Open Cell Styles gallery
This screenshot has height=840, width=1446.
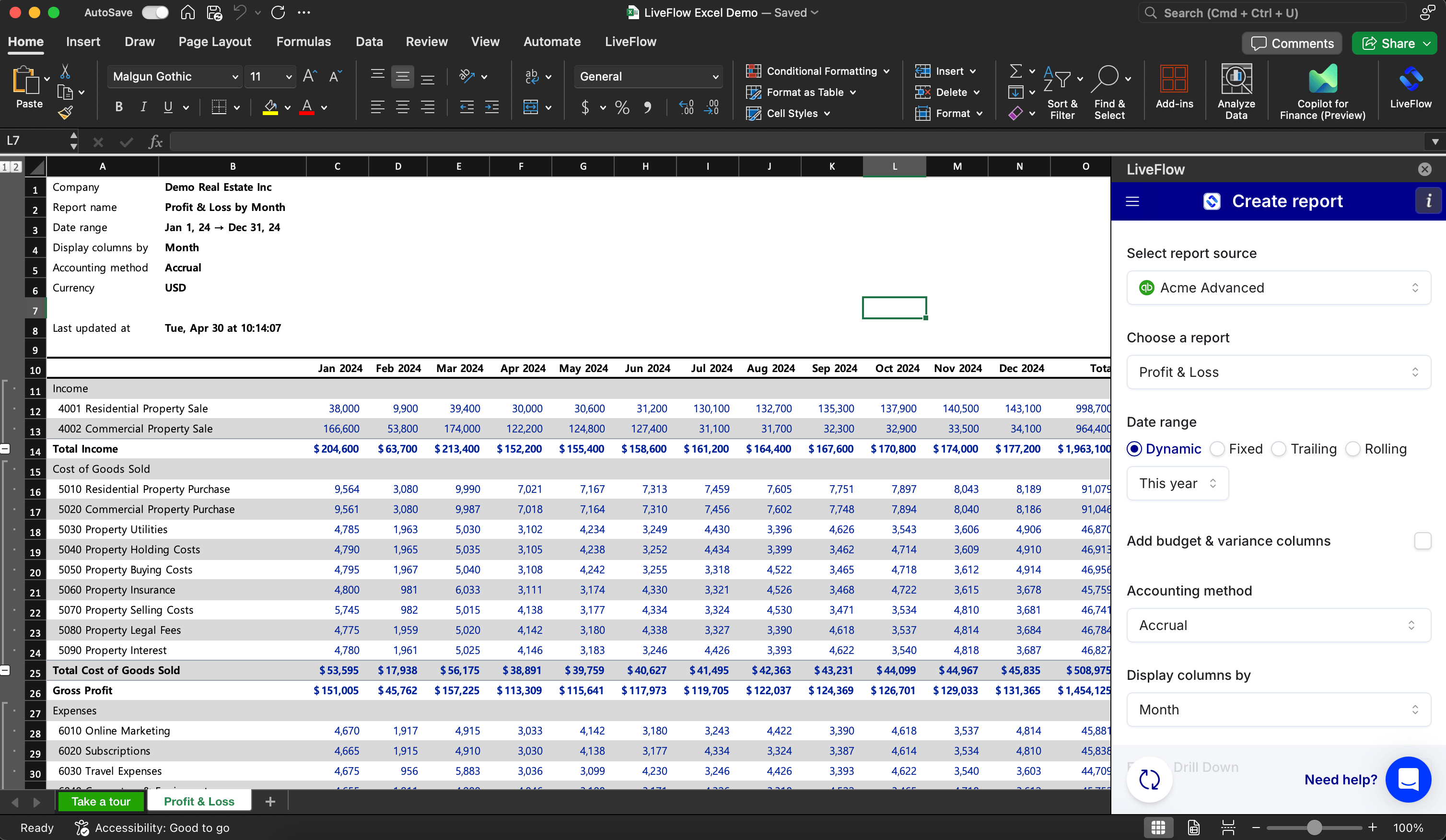pyautogui.click(x=789, y=113)
